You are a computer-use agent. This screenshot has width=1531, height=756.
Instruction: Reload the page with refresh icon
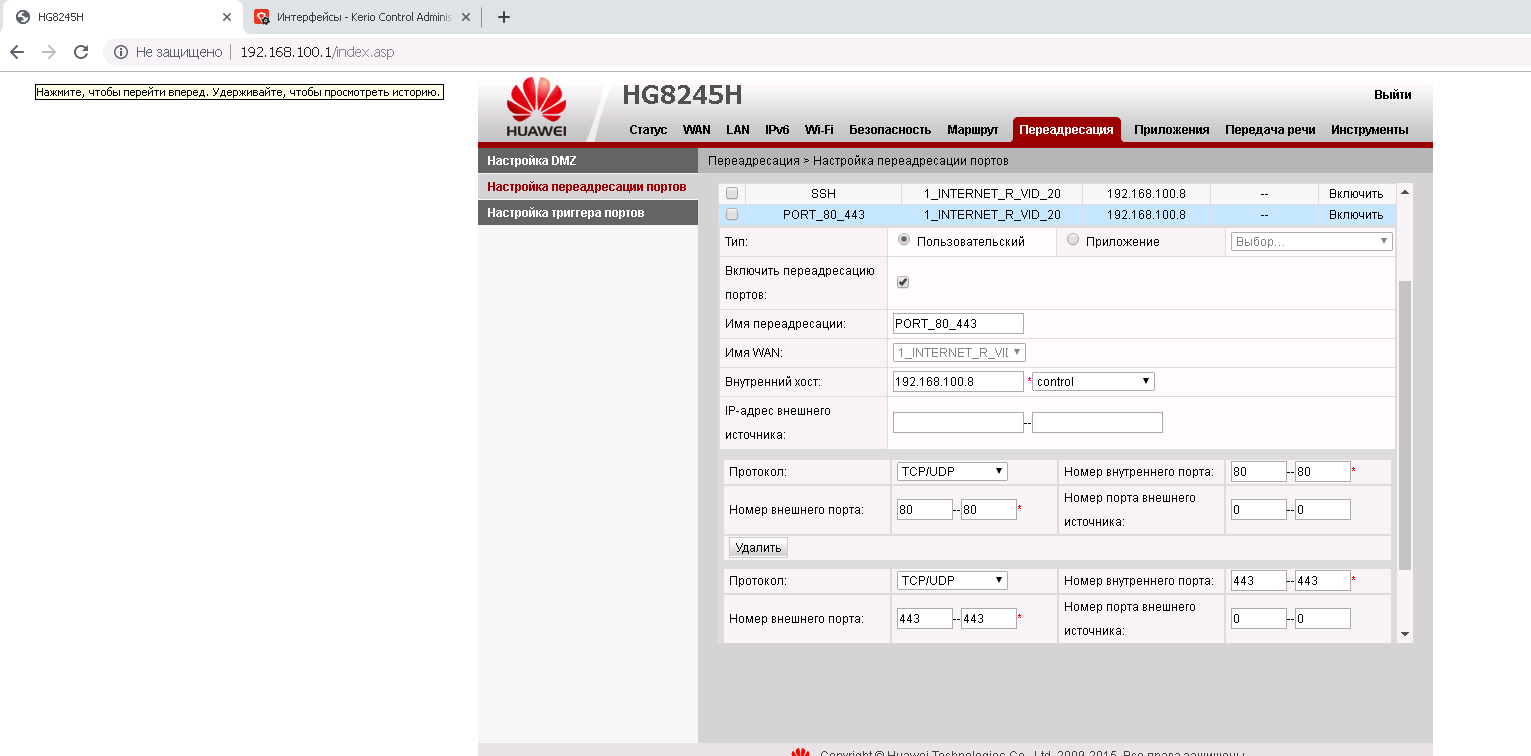point(81,52)
